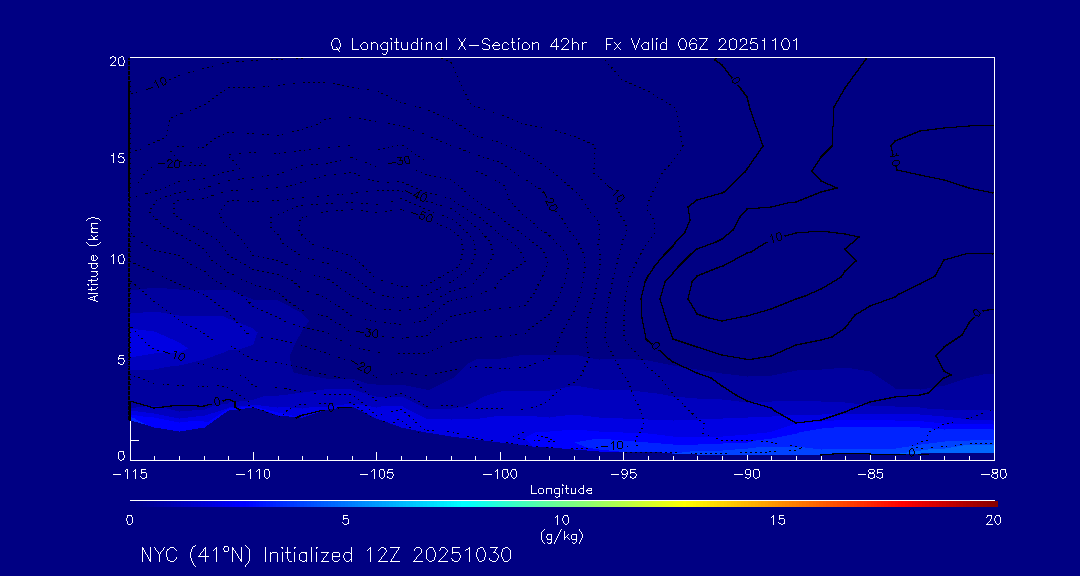The height and width of the screenshot is (576, 1080).
Task: Click the 'NYC (41°N) Initialized 12Z 20251030' footer
Action: point(326,556)
